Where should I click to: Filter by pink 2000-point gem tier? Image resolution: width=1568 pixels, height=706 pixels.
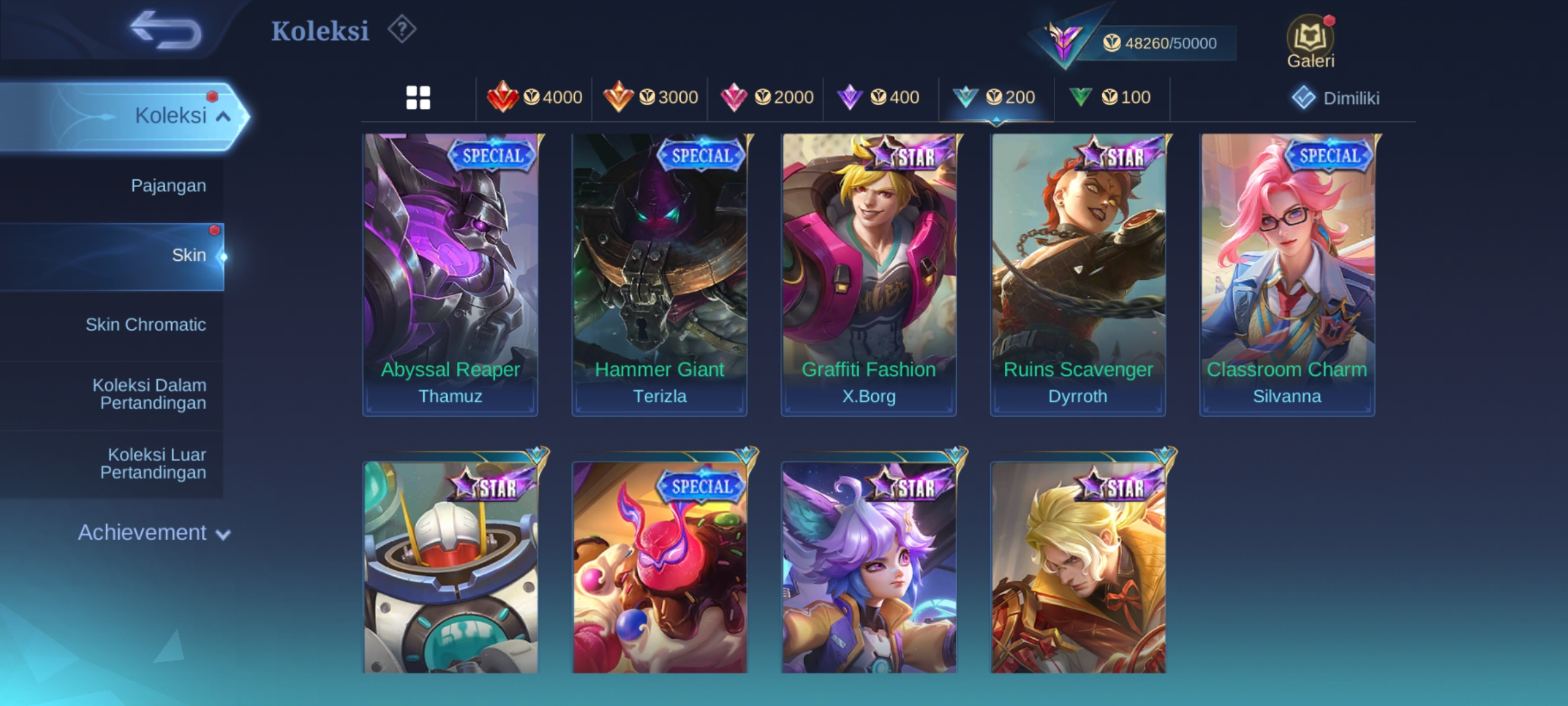[x=766, y=97]
